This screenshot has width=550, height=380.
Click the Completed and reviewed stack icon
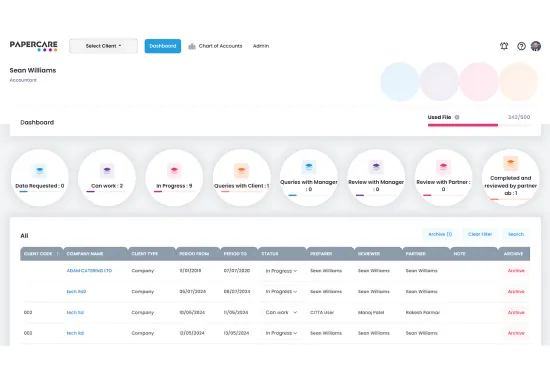point(511,163)
